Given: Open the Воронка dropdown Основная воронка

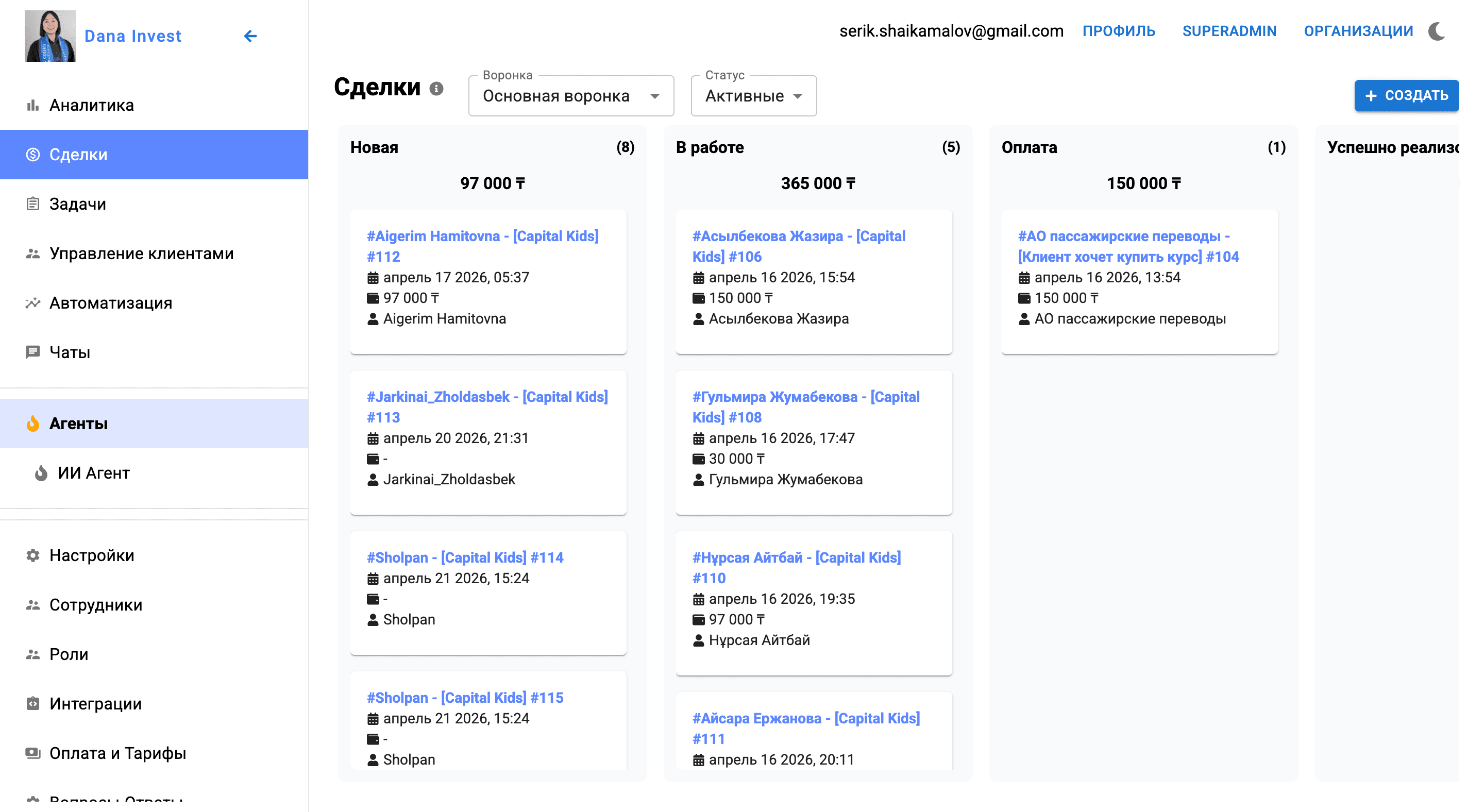Looking at the screenshot, I should 571,96.
